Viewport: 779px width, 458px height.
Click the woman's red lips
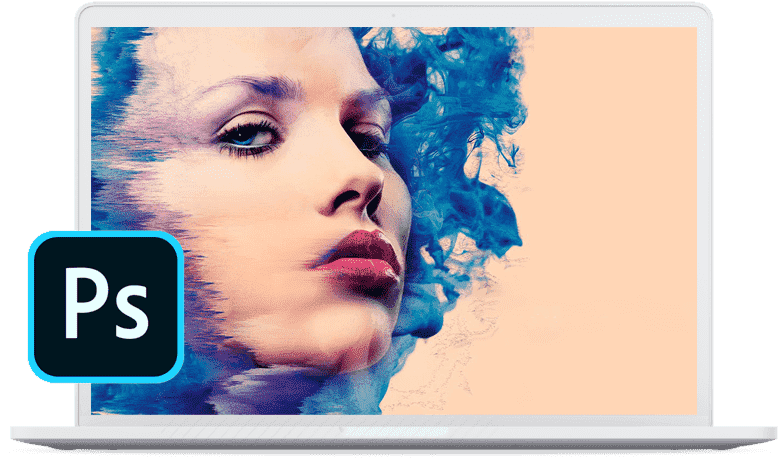click(x=362, y=258)
